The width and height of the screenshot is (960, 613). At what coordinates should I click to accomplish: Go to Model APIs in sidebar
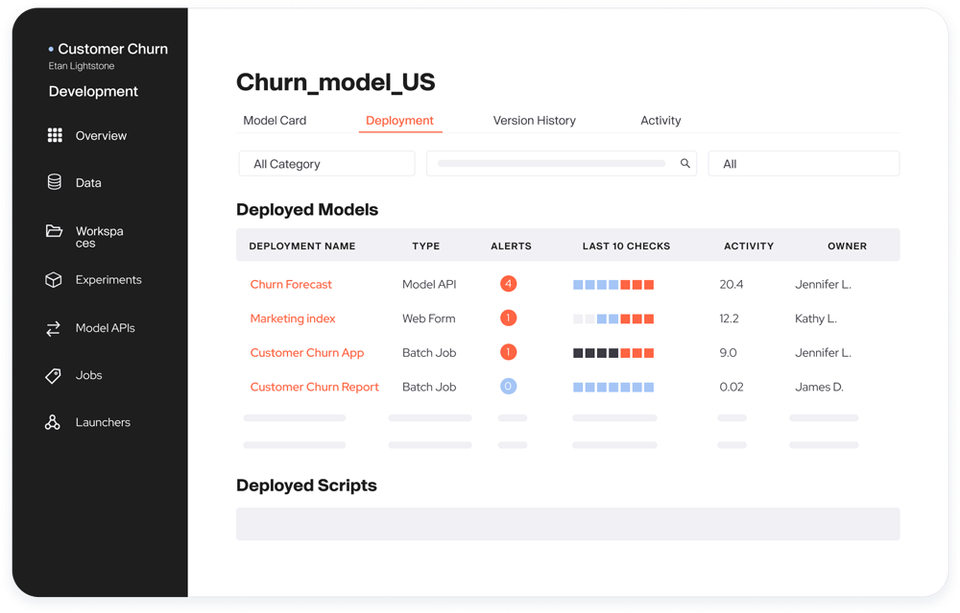[105, 328]
